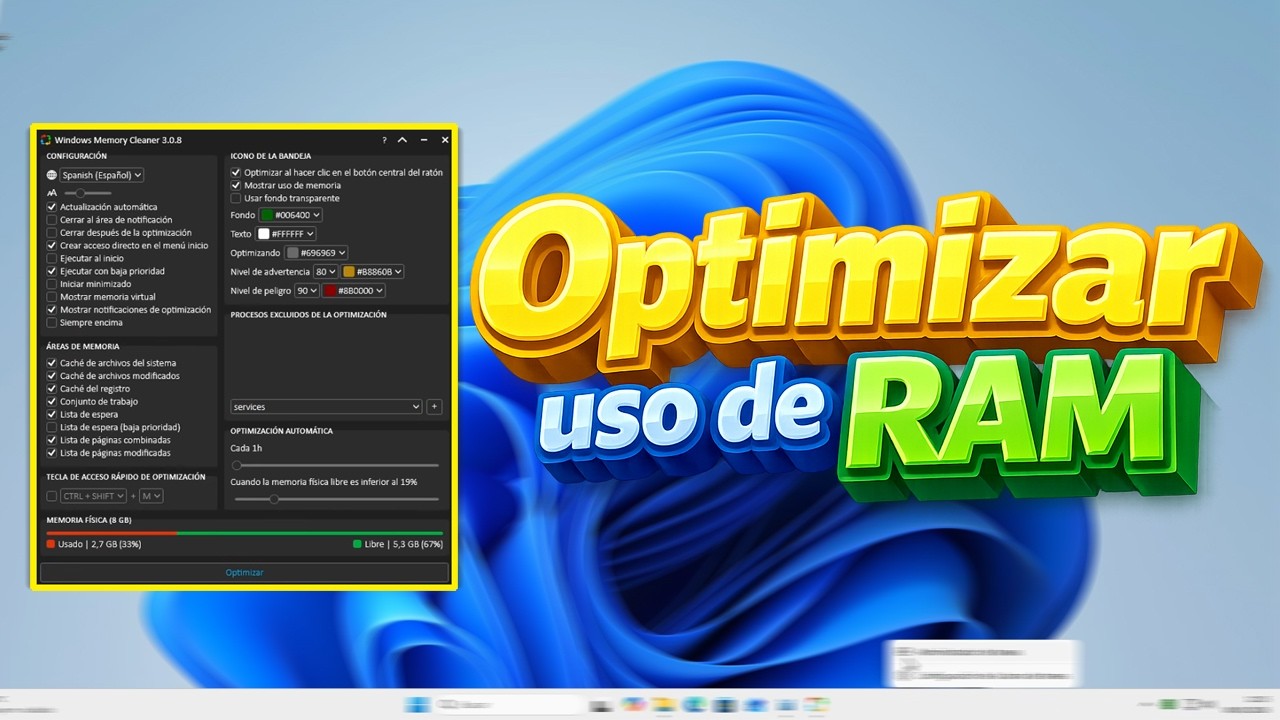Screen dimensions: 1280x720
Task: Enable Iniciar minimizado checkbox
Action: [x=52, y=284]
